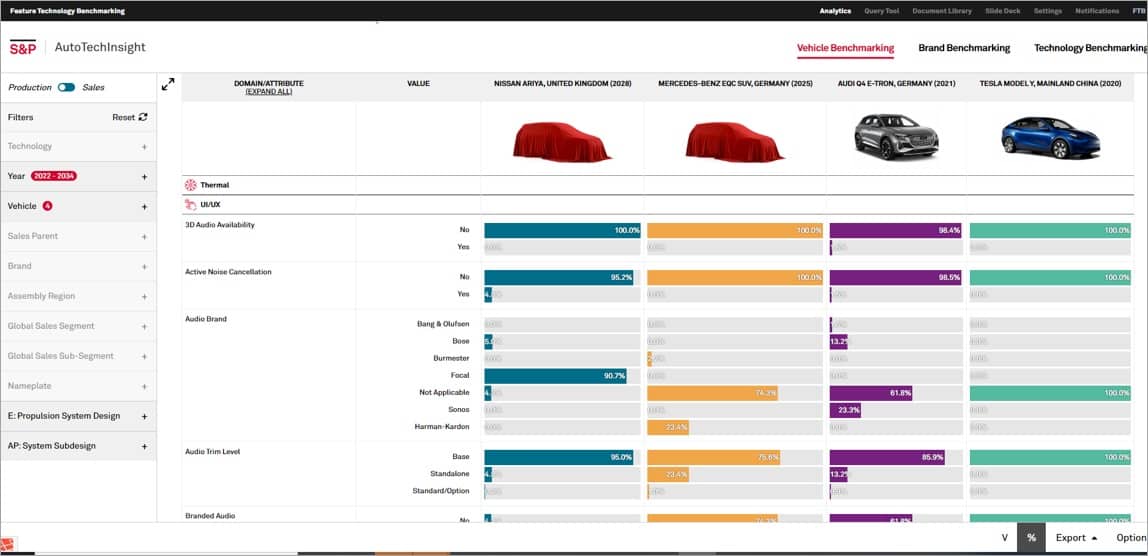Click the UI/UX domain touch icon

190,205
